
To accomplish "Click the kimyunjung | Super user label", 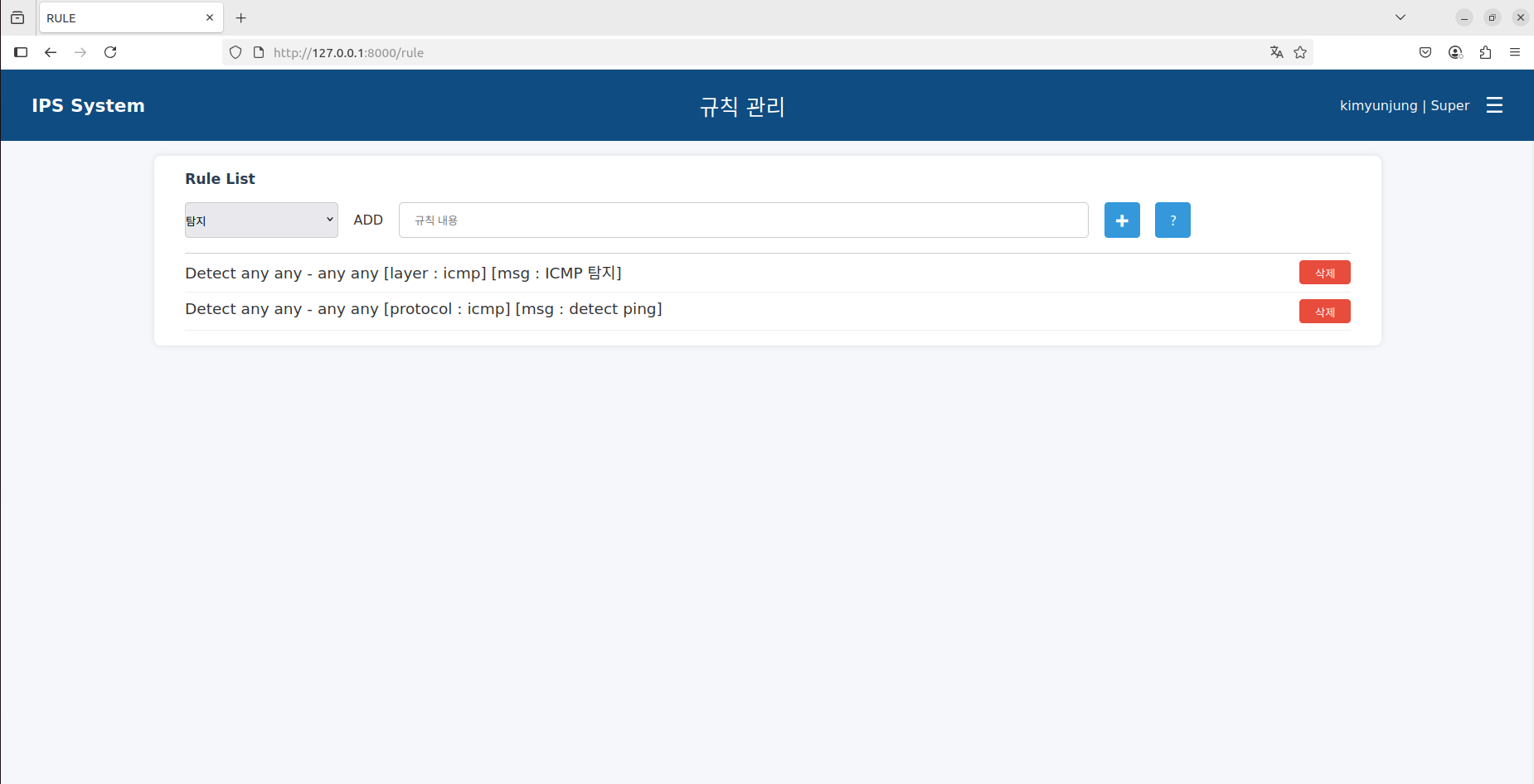I will point(1404,105).
